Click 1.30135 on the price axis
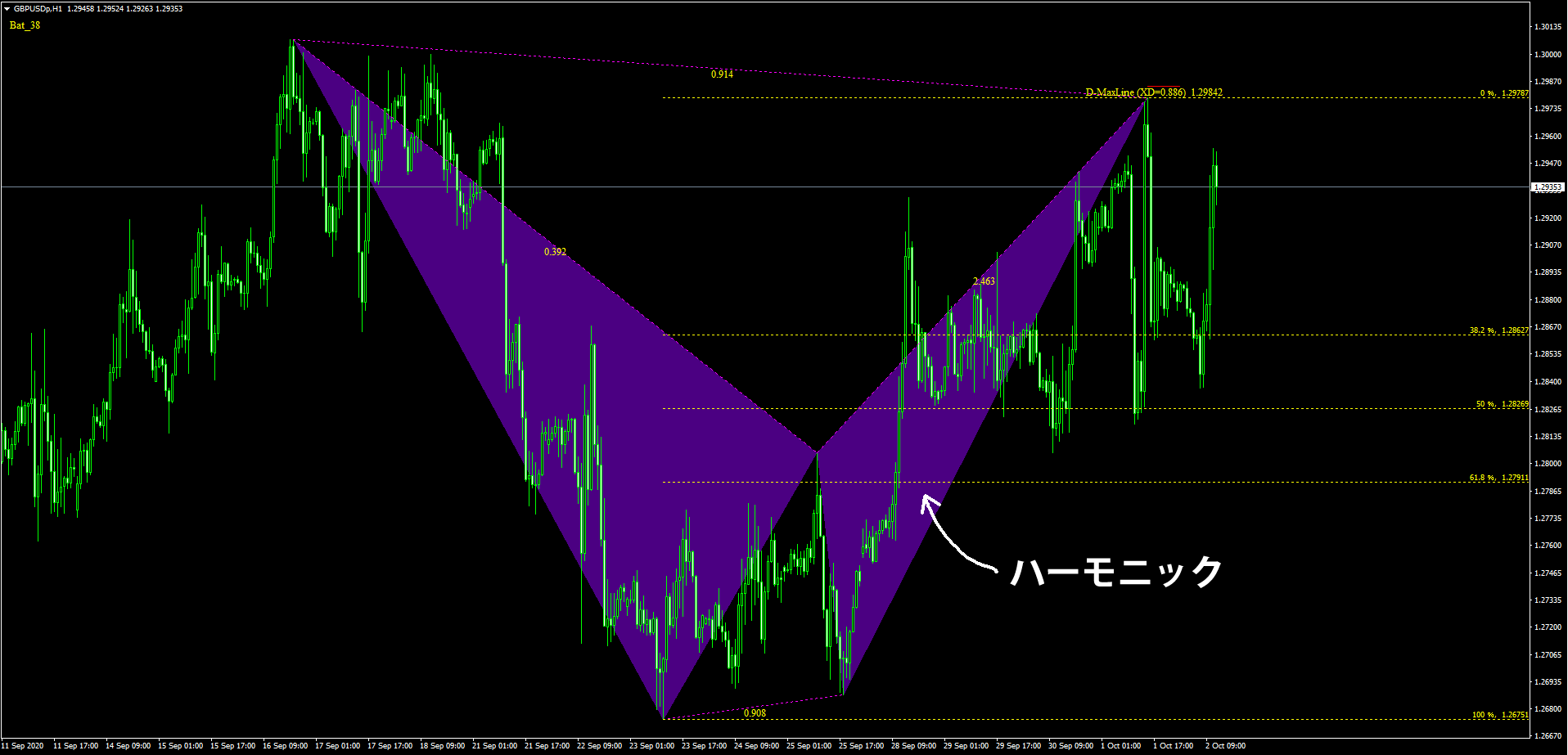 (x=1548, y=27)
